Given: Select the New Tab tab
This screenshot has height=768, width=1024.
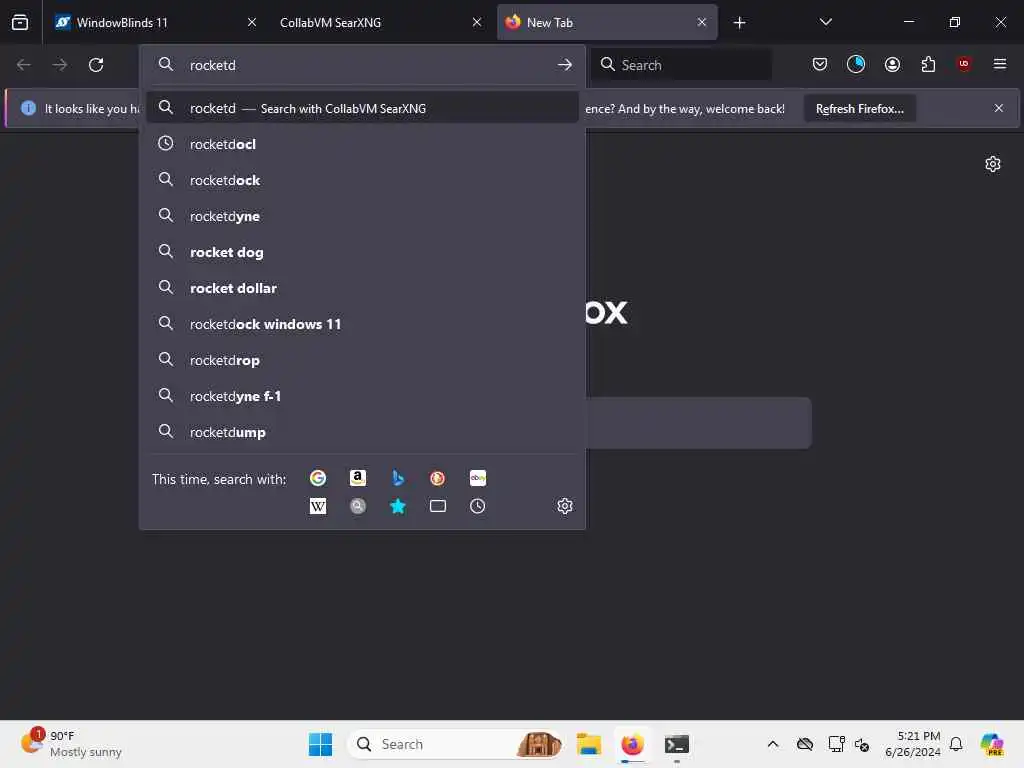Looking at the screenshot, I should point(607,22).
